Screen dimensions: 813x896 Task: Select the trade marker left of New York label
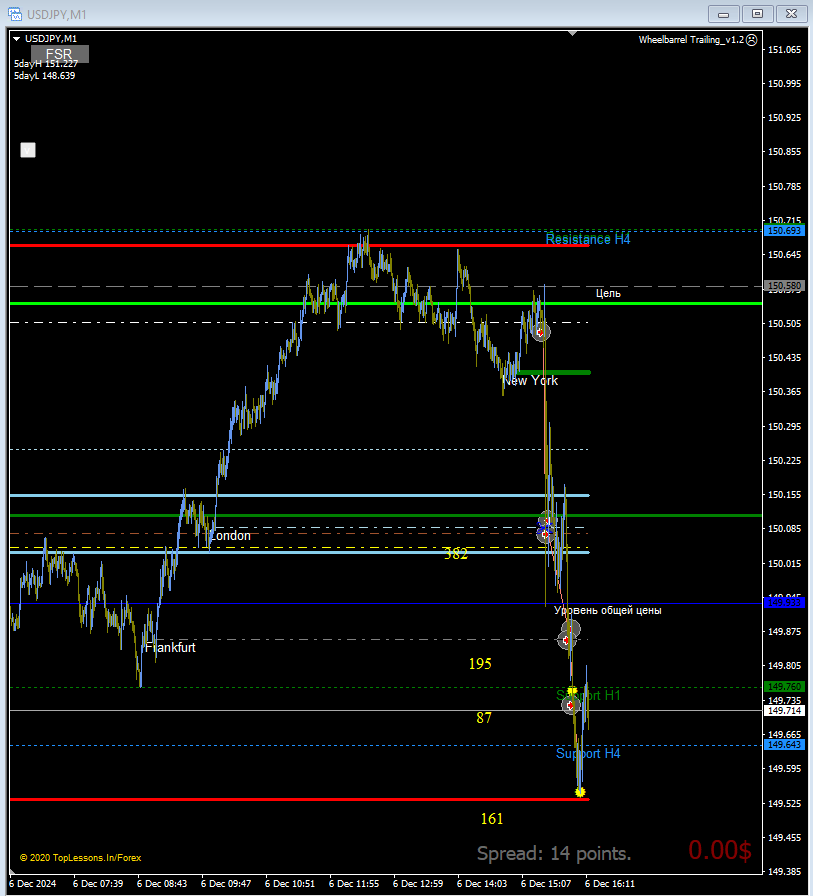tap(541, 332)
